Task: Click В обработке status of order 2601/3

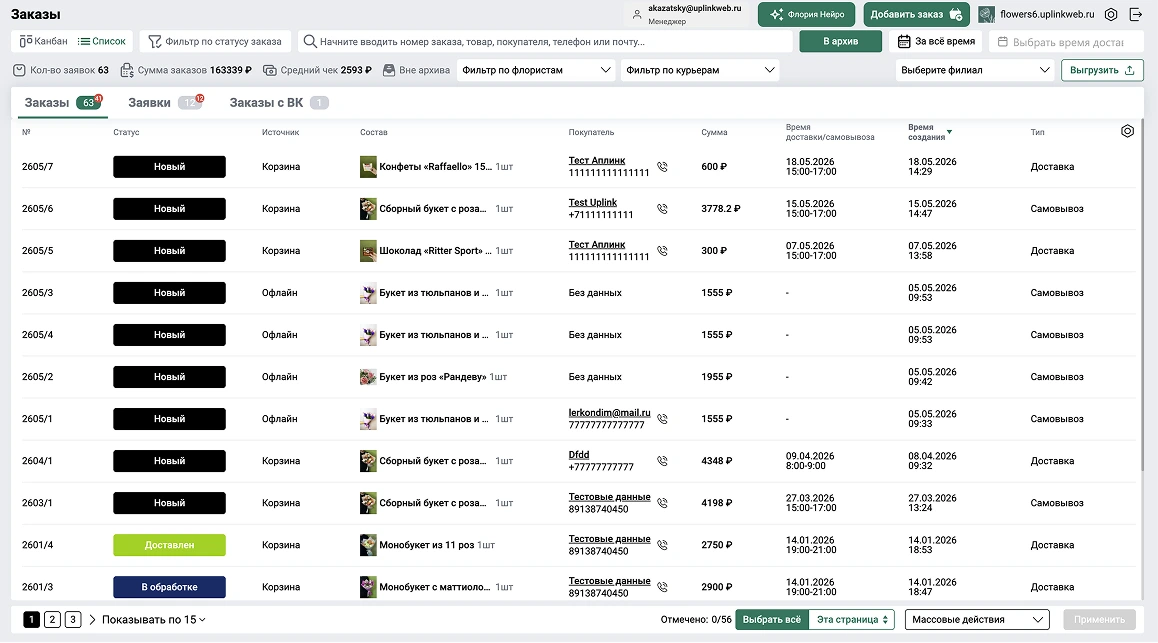Action: tap(169, 587)
